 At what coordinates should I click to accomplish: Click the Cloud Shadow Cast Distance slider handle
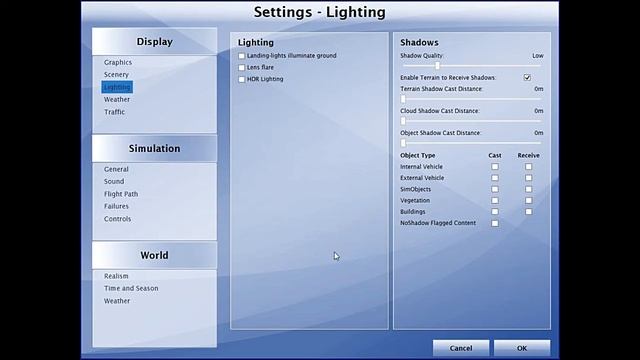coord(403,121)
